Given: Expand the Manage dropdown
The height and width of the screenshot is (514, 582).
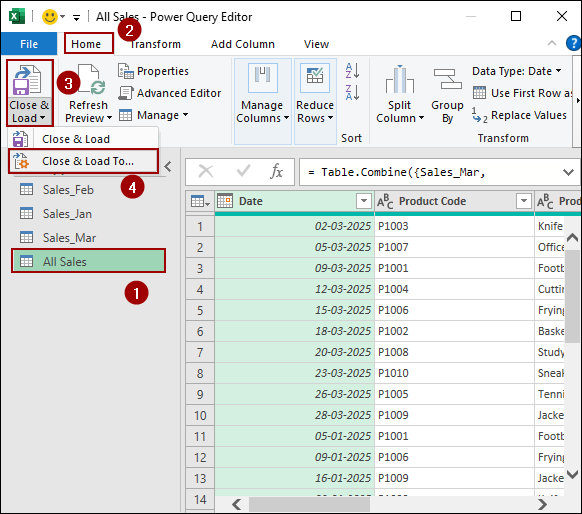Looking at the screenshot, I should [x=185, y=115].
